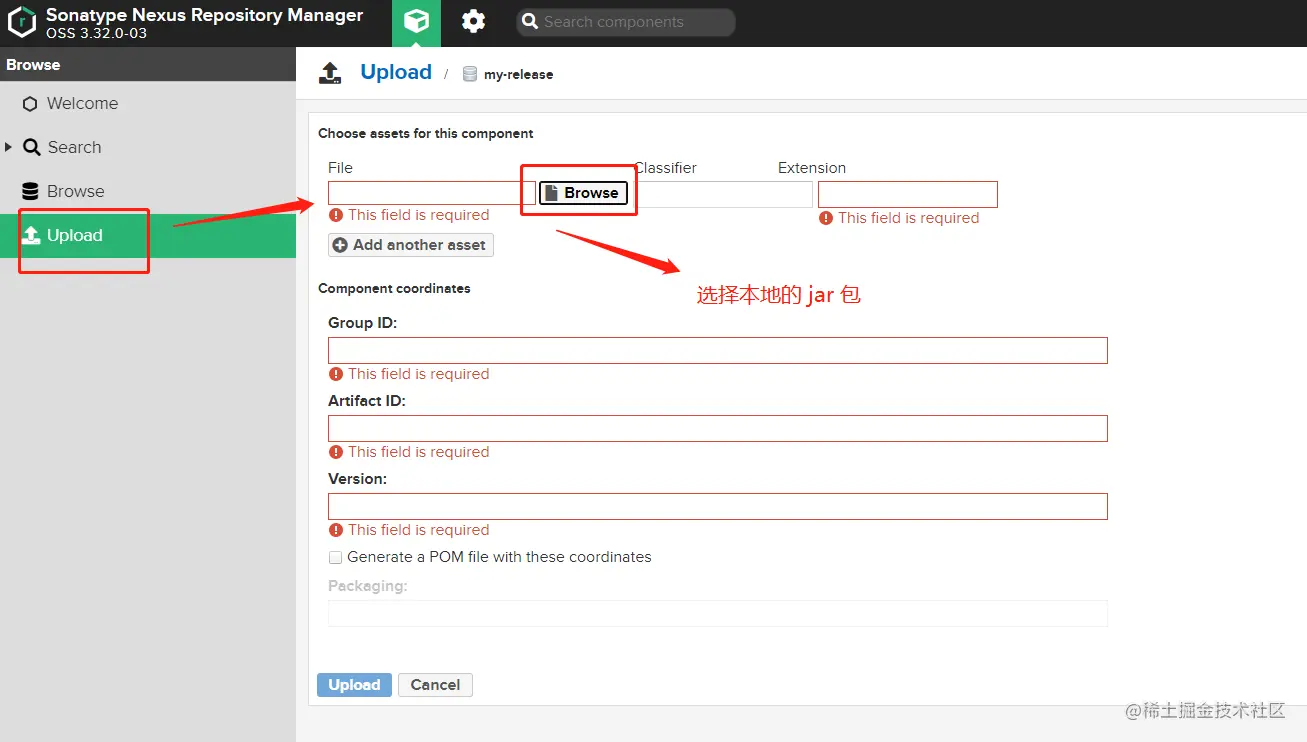Click the Sonatype Nexus hexagon logo
1307x742 pixels.
(22, 22)
